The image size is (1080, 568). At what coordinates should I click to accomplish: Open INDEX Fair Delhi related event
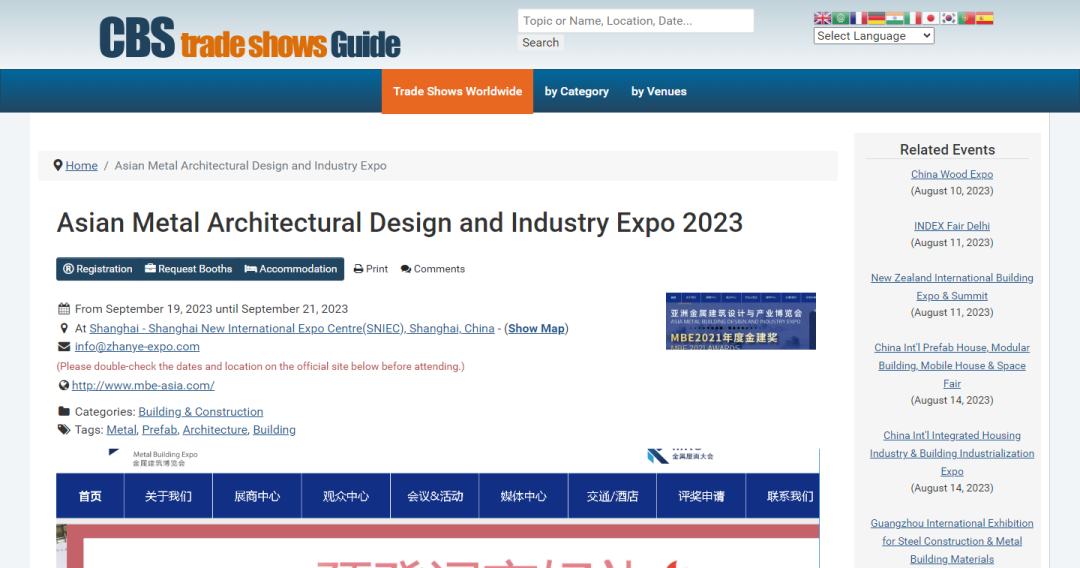(952, 226)
